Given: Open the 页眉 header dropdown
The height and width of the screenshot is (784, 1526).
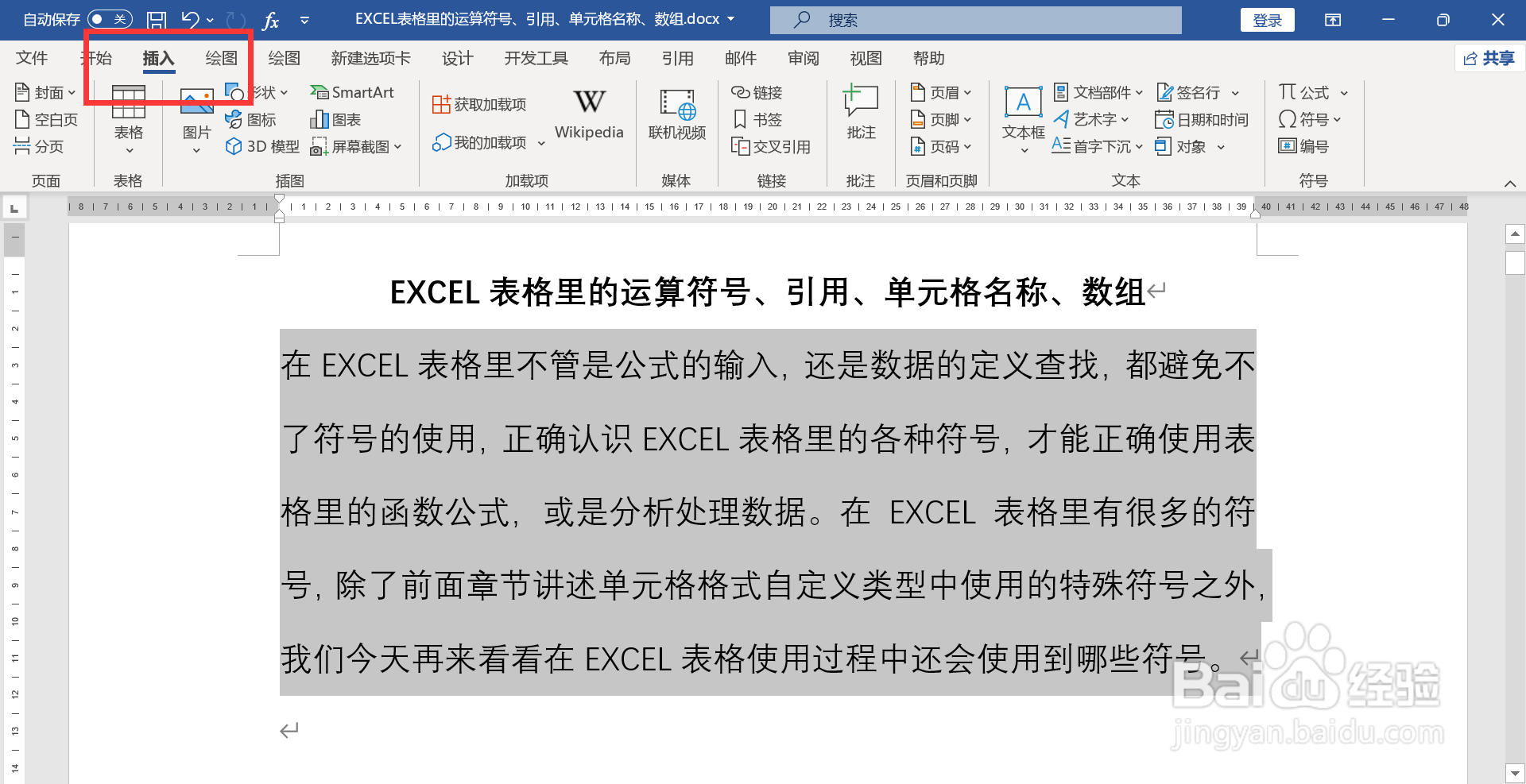Looking at the screenshot, I should click(x=941, y=92).
